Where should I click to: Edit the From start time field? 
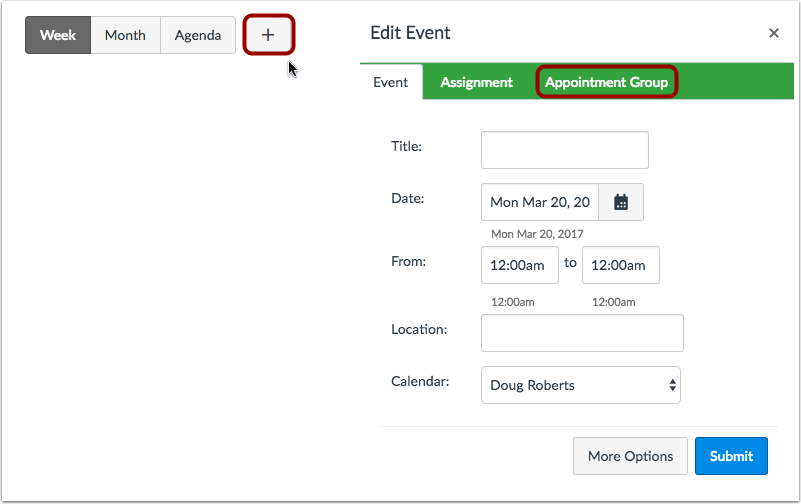point(517,265)
